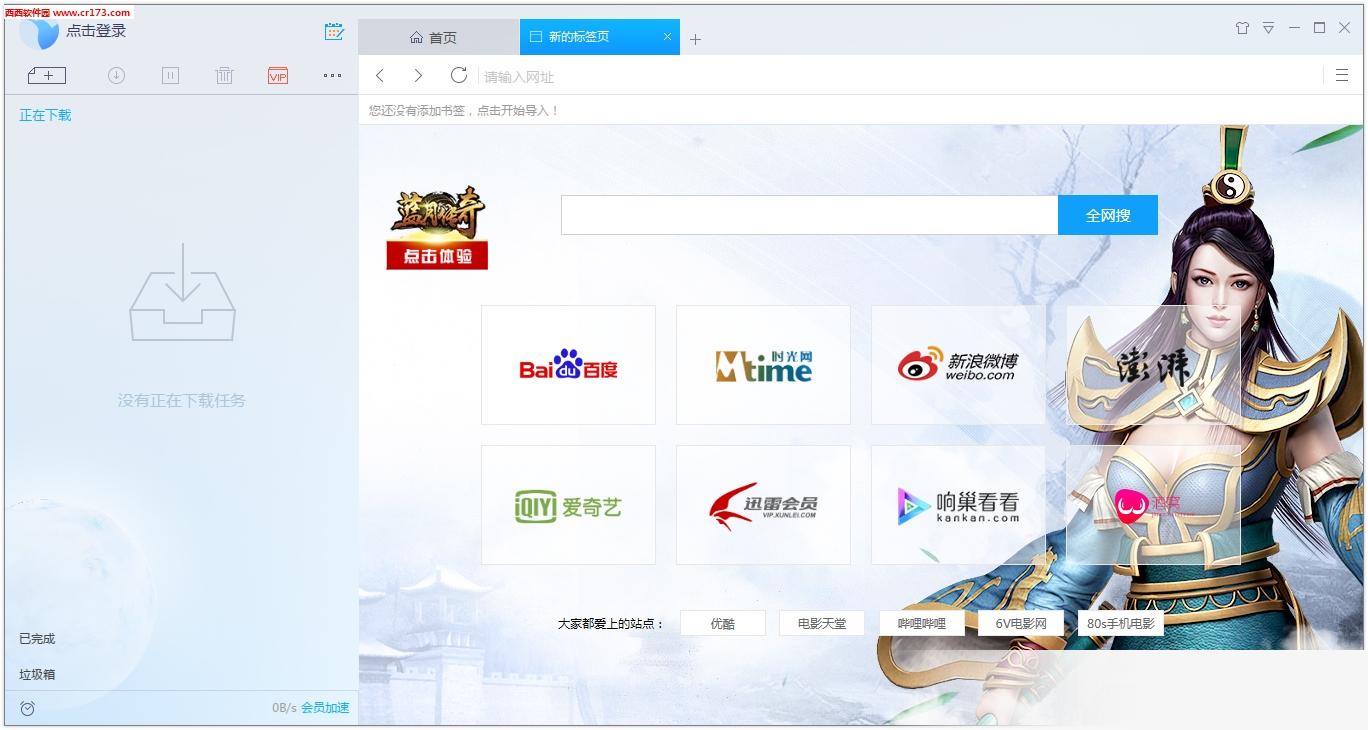This screenshot has width=1368, height=730.
Task: Switch to the 首页 tab
Action: [x=438, y=37]
